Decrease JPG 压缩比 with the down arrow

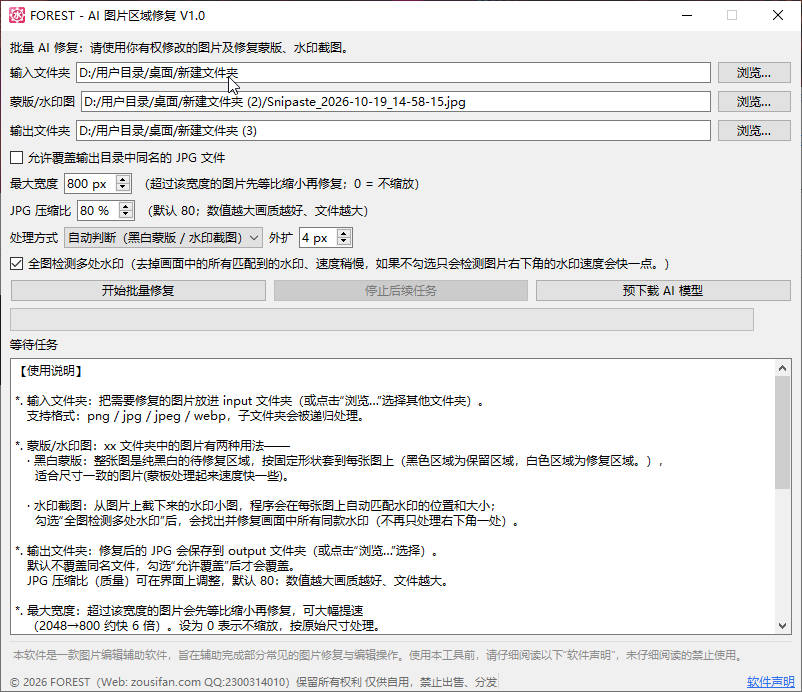tap(126, 215)
